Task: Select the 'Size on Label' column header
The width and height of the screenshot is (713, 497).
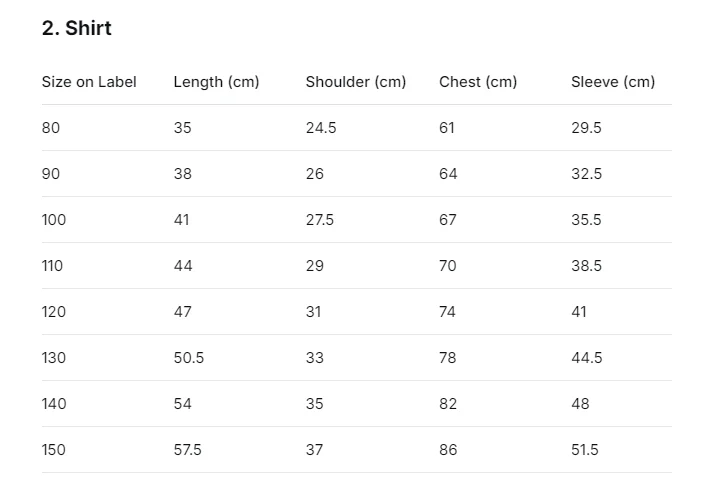Action: (x=89, y=82)
